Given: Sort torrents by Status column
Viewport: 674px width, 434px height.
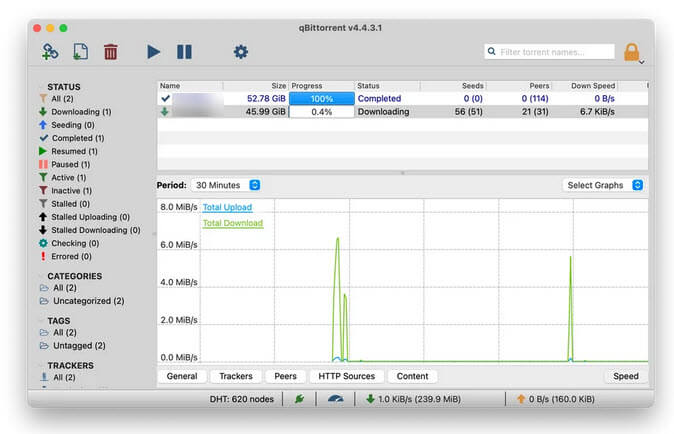Looking at the screenshot, I should pyautogui.click(x=387, y=86).
